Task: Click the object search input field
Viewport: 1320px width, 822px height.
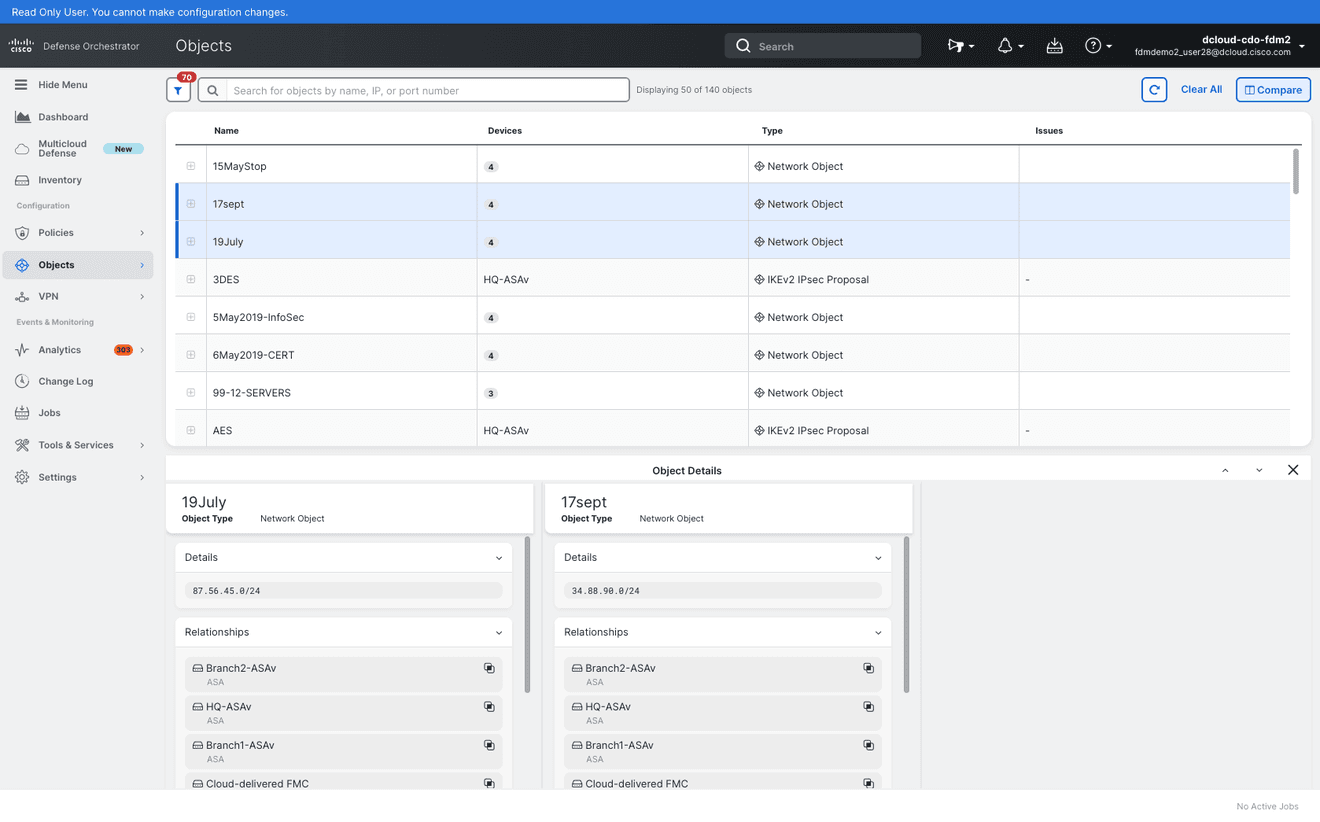Action: click(x=428, y=90)
